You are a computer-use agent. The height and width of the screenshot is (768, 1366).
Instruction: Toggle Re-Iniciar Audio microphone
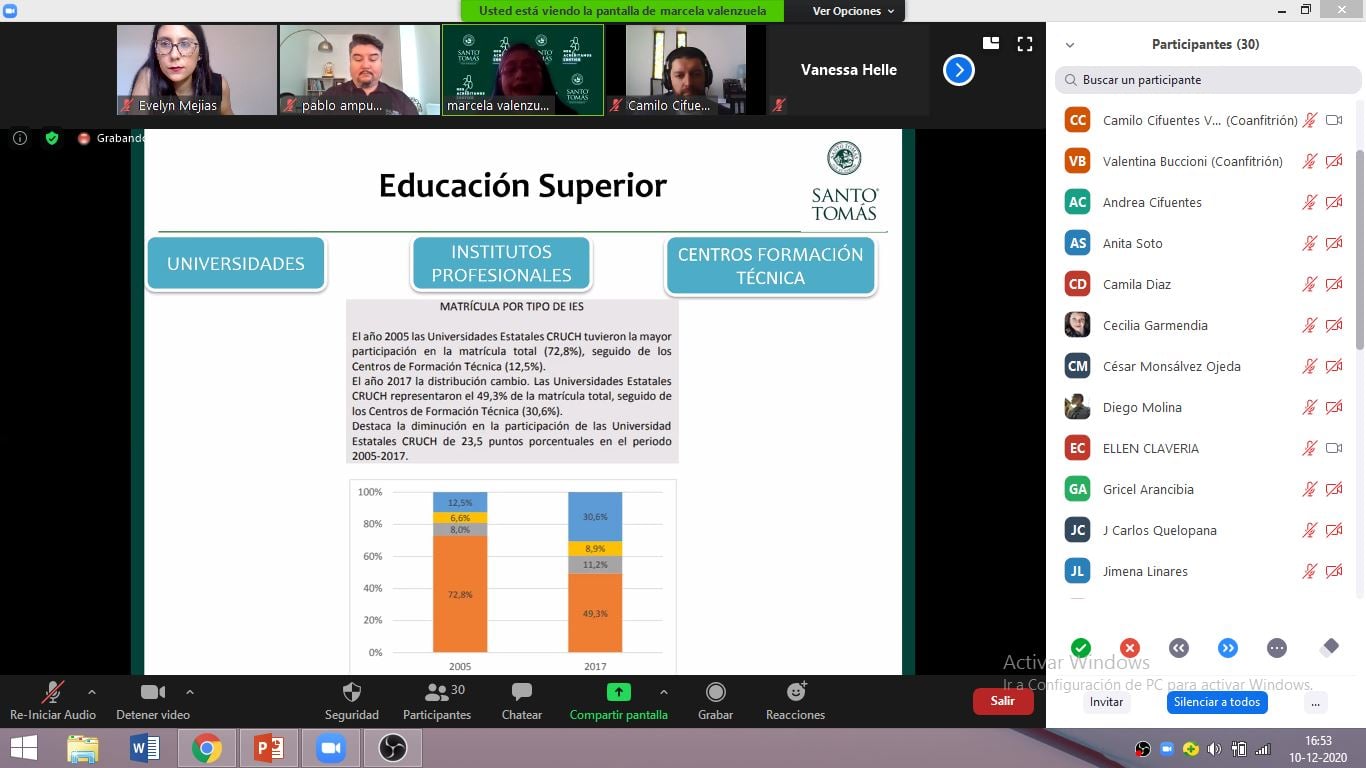(53, 692)
